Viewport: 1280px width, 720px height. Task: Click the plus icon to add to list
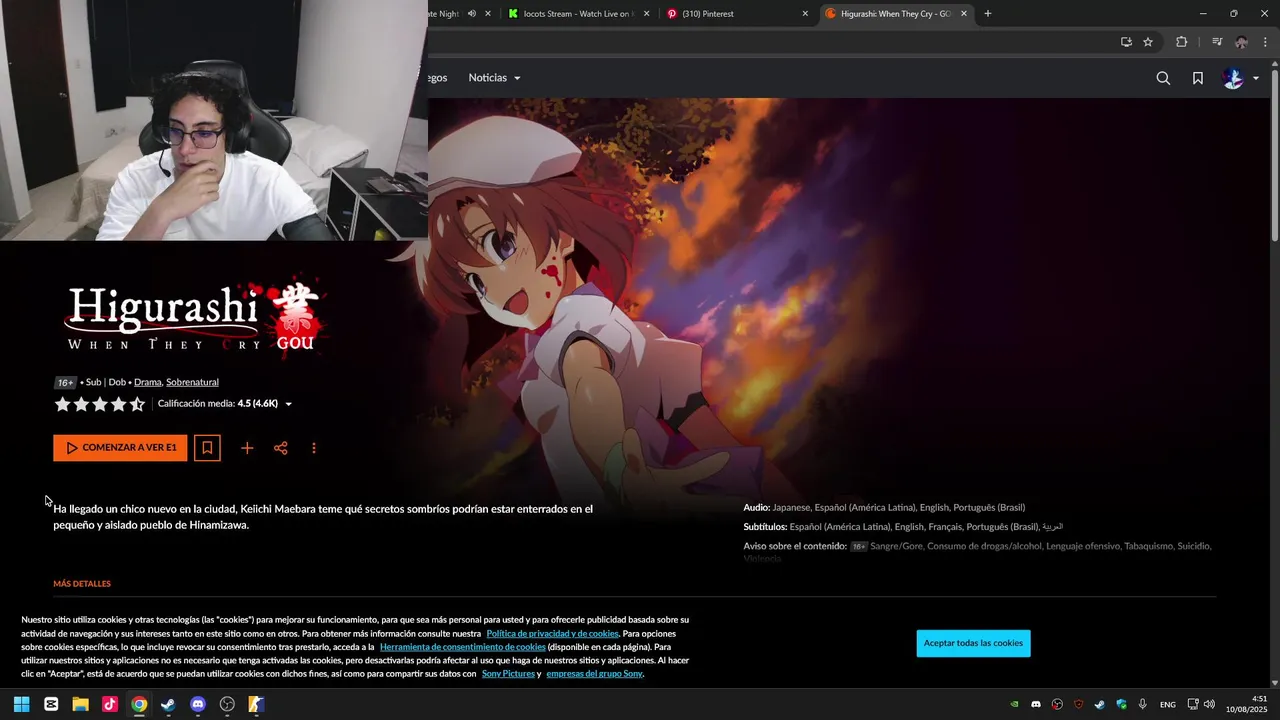point(247,448)
